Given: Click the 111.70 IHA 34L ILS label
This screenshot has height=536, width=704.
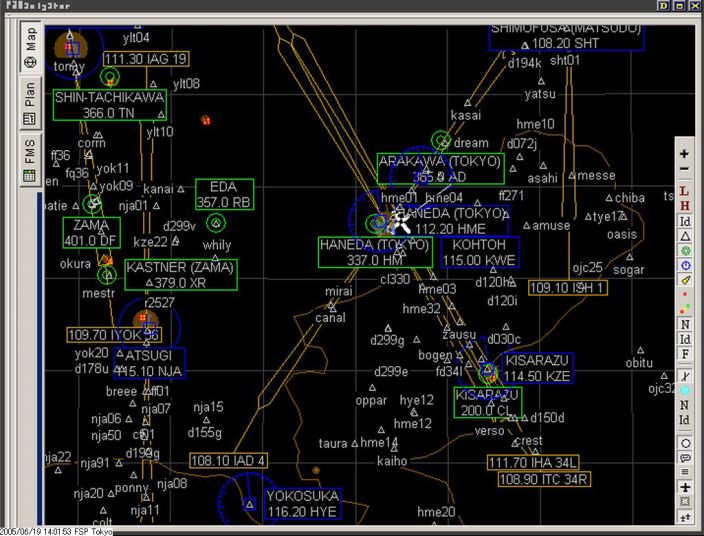Looking at the screenshot, I should pos(533,462).
